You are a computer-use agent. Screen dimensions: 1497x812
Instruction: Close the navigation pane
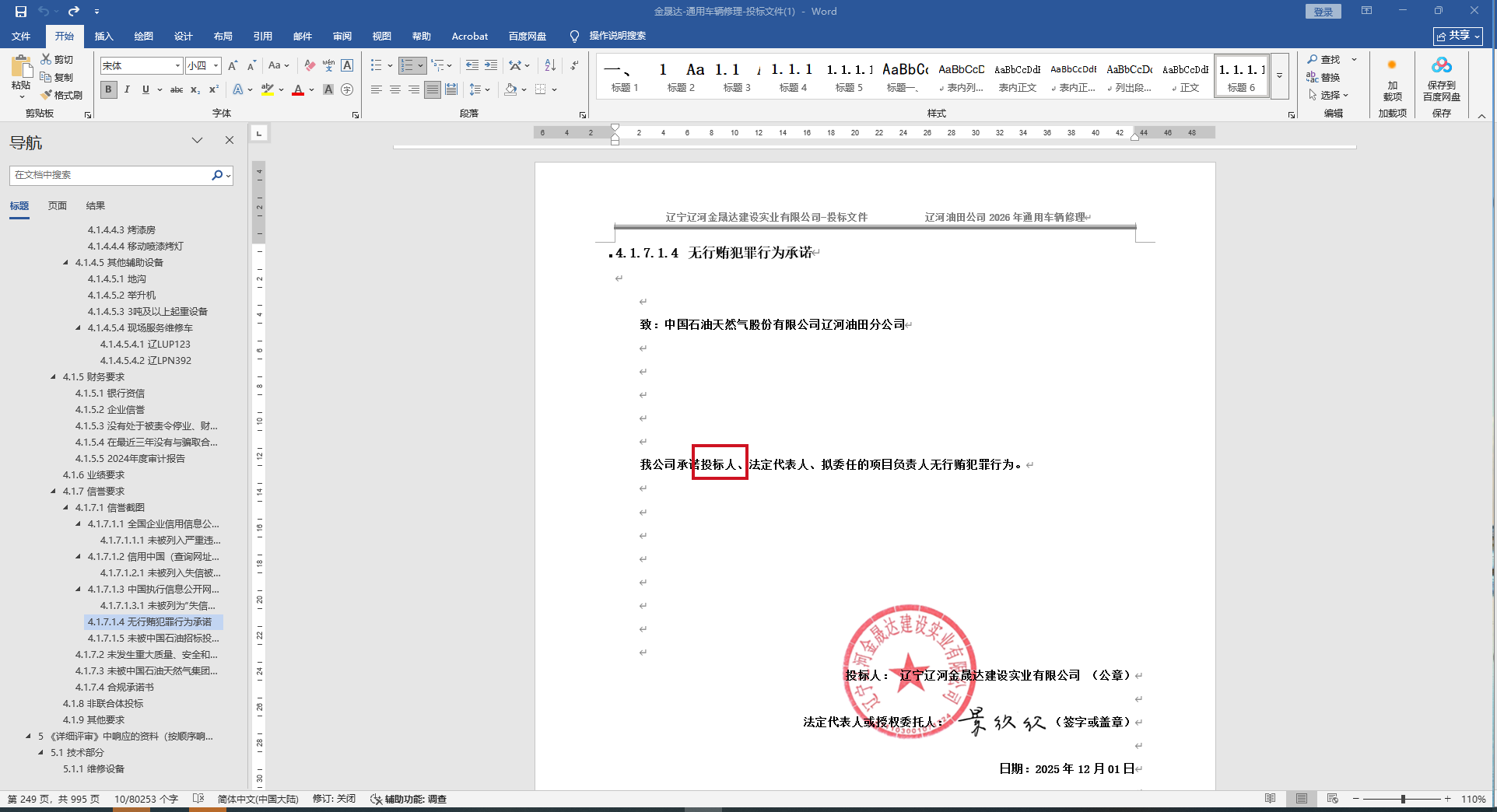230,141
